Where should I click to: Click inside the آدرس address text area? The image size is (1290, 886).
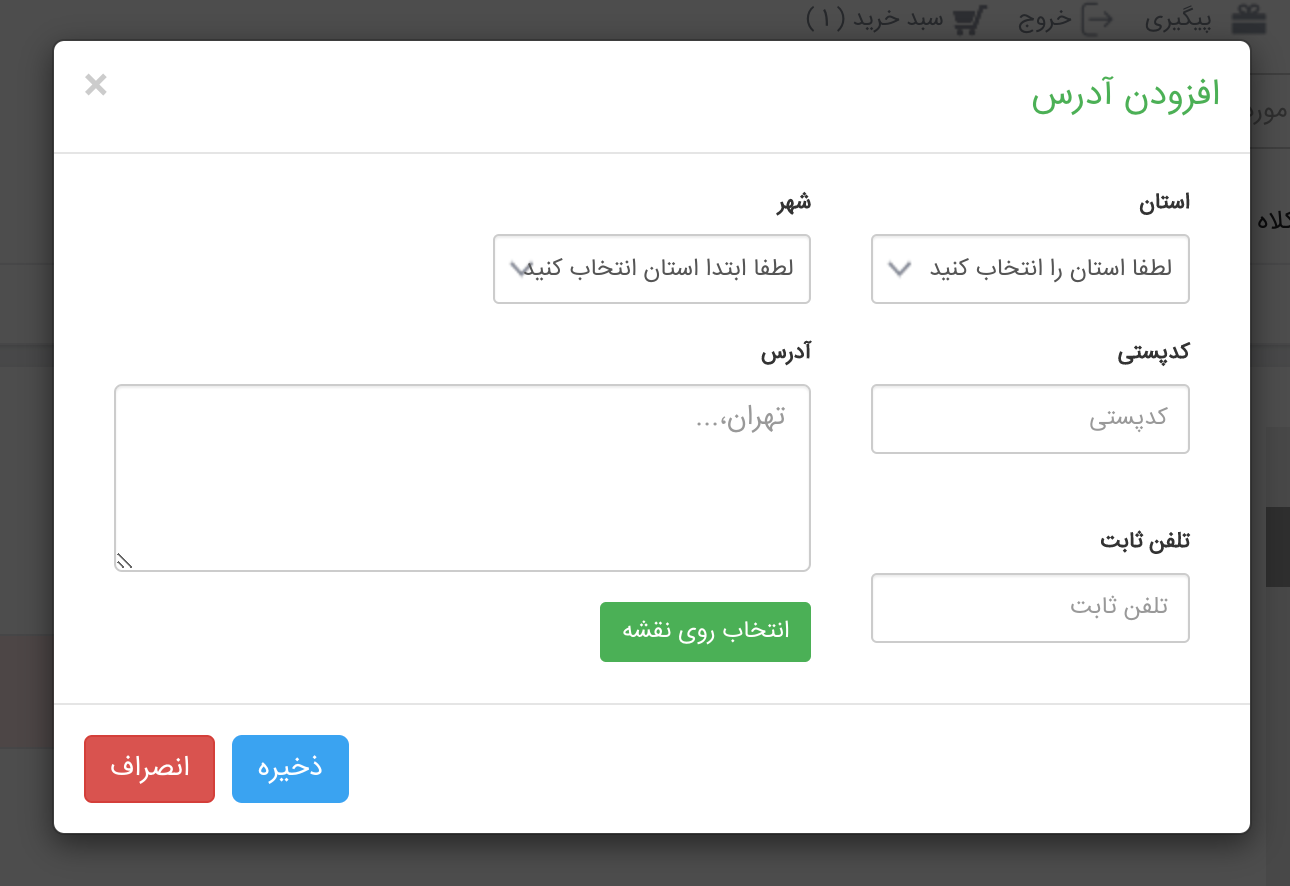click(x=462, y=478)
